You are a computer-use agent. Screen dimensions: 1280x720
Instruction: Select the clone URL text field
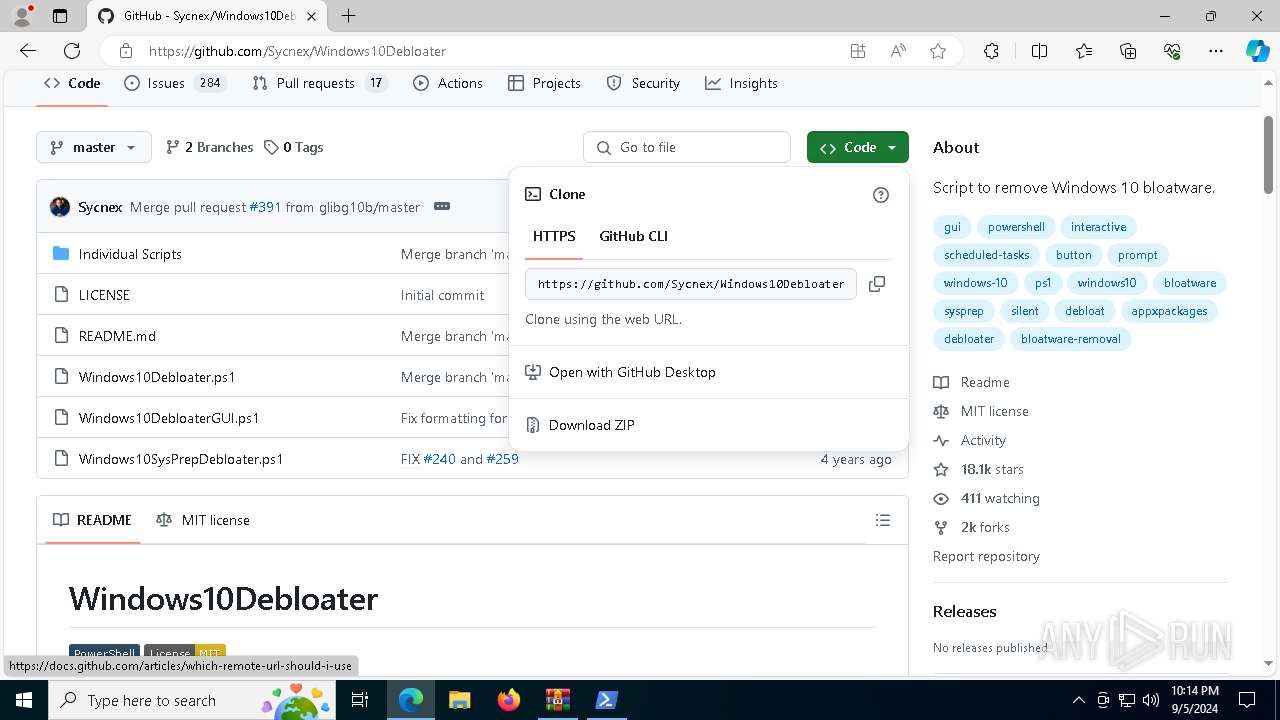[691, 284]
